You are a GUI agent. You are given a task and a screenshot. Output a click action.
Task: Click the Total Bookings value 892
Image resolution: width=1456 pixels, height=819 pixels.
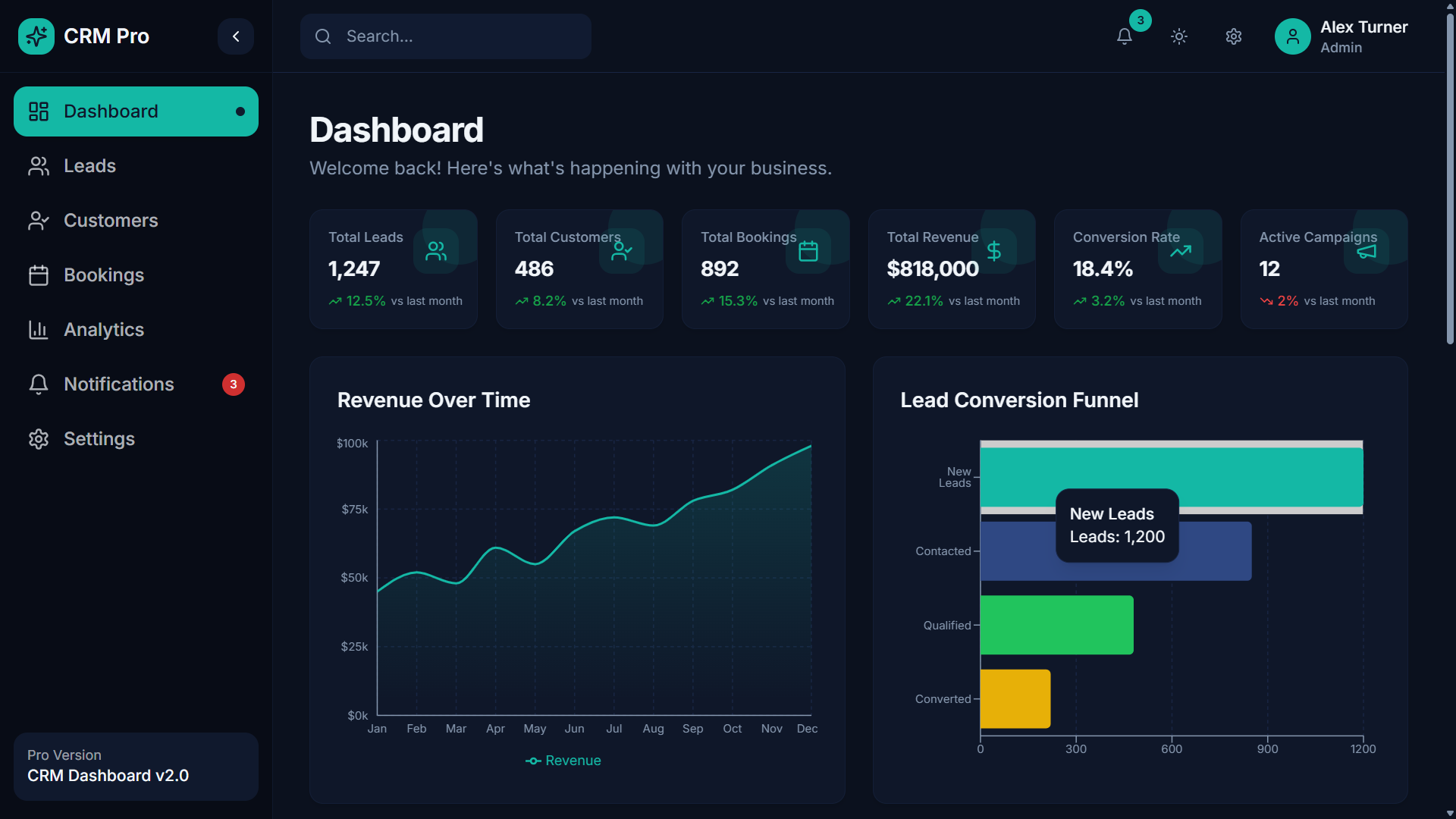(720, 269)
